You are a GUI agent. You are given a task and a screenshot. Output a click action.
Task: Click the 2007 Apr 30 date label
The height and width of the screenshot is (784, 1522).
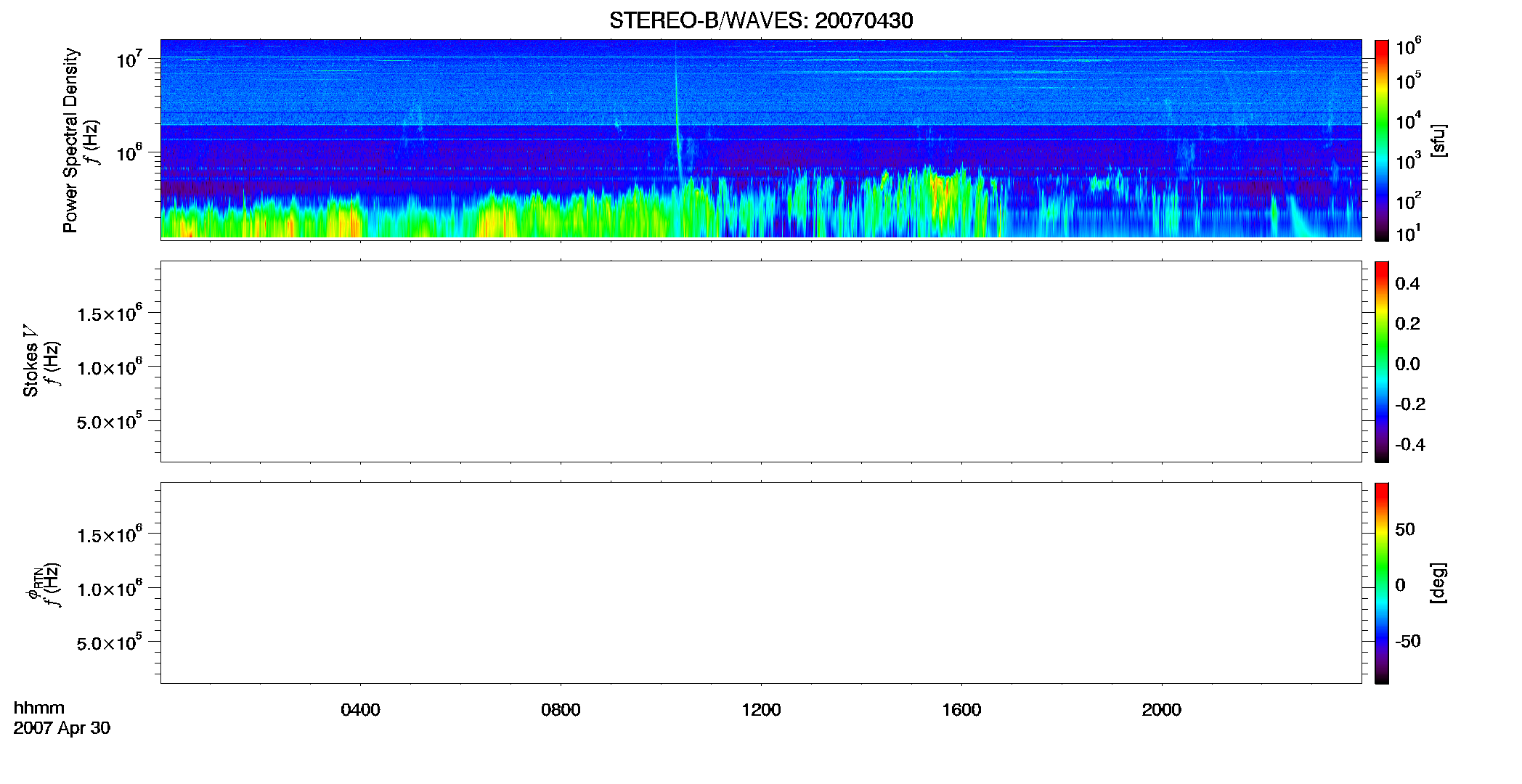point(62,728)
